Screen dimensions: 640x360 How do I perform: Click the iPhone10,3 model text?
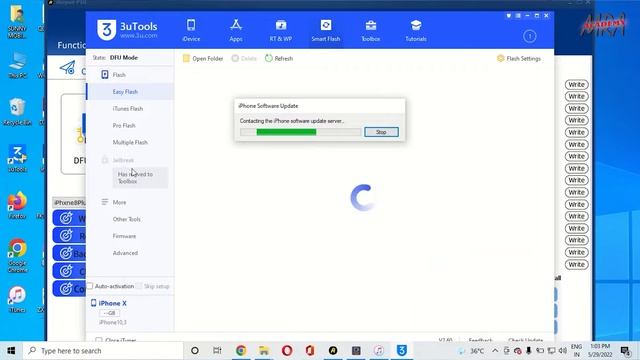113,322
